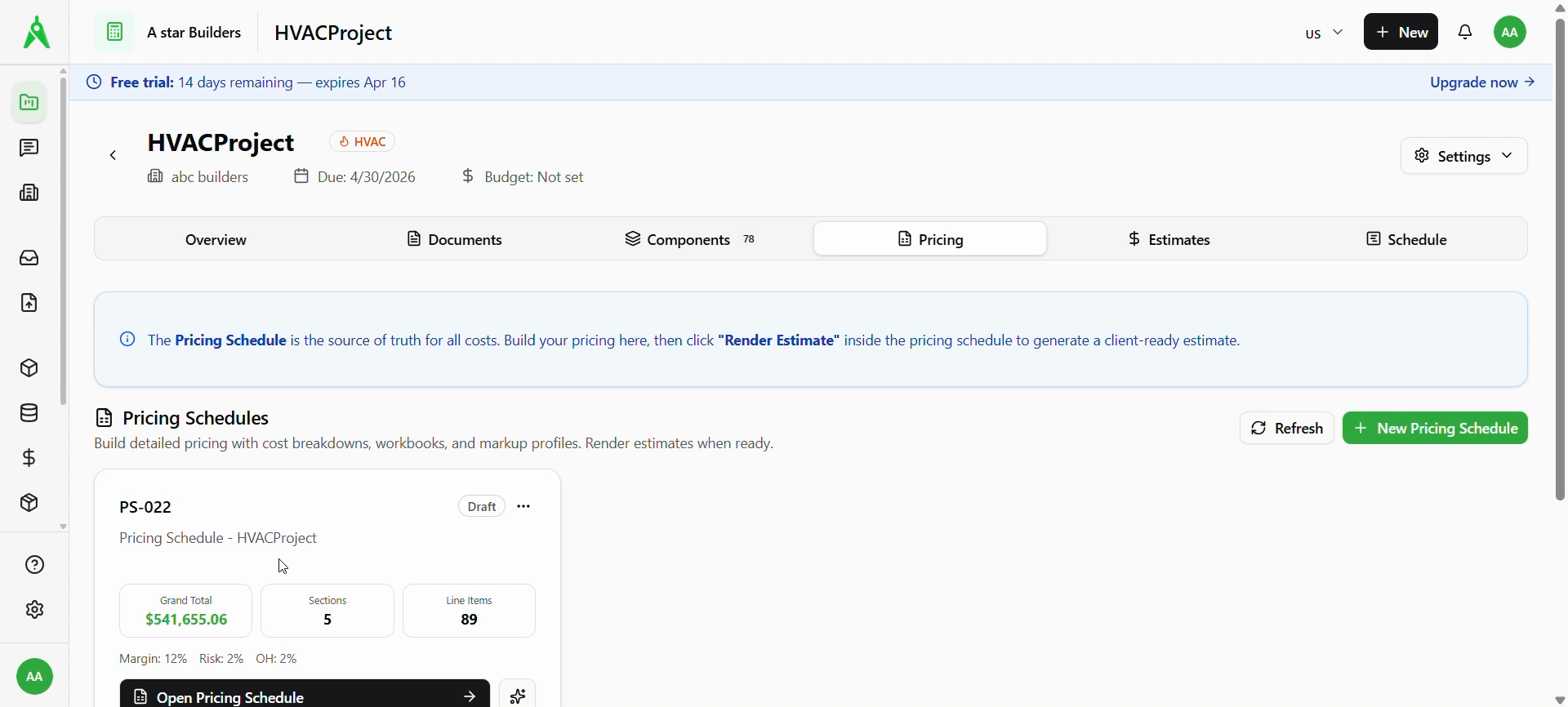Expand the Settings dropdown
Screen dimensions: 1568x707
(1463, 156)
